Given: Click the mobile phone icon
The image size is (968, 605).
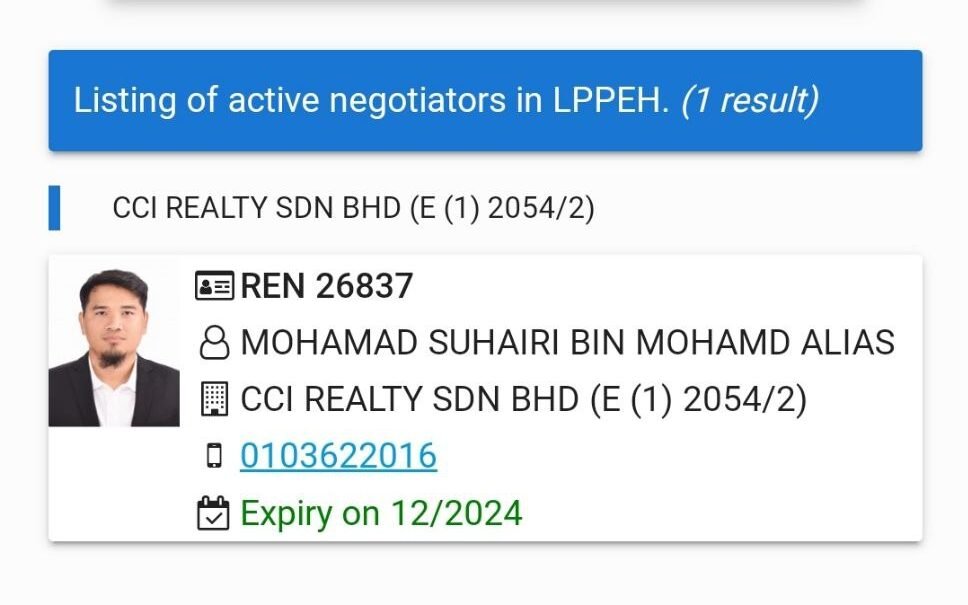Looking at the screenshot, I should (x=214, y=456).
